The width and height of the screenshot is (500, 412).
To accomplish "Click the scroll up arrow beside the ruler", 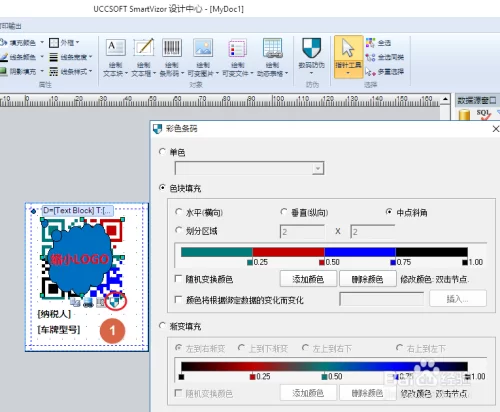I will [445, 99].
